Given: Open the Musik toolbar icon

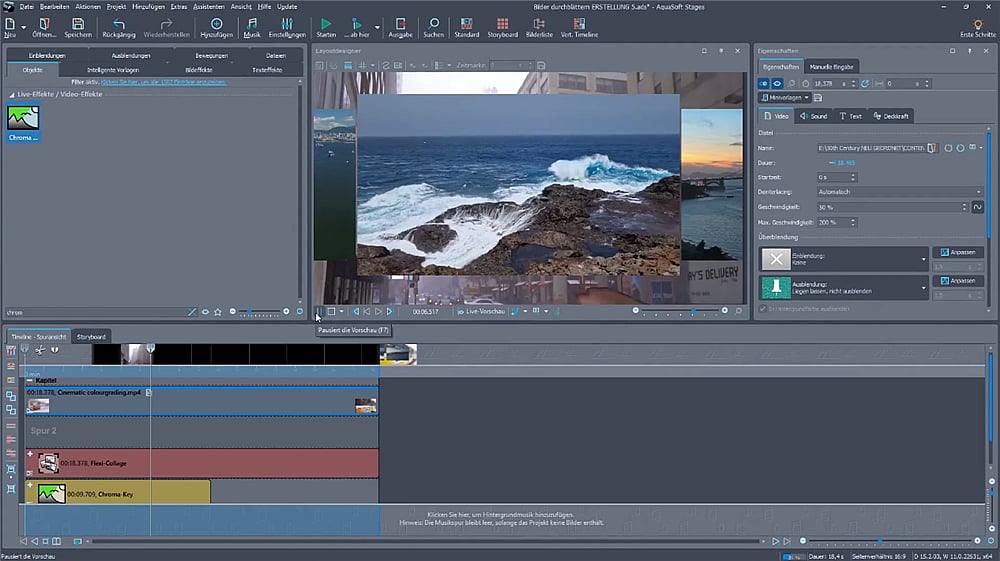Looking at the screenshot, I should [x=251, y=23].
